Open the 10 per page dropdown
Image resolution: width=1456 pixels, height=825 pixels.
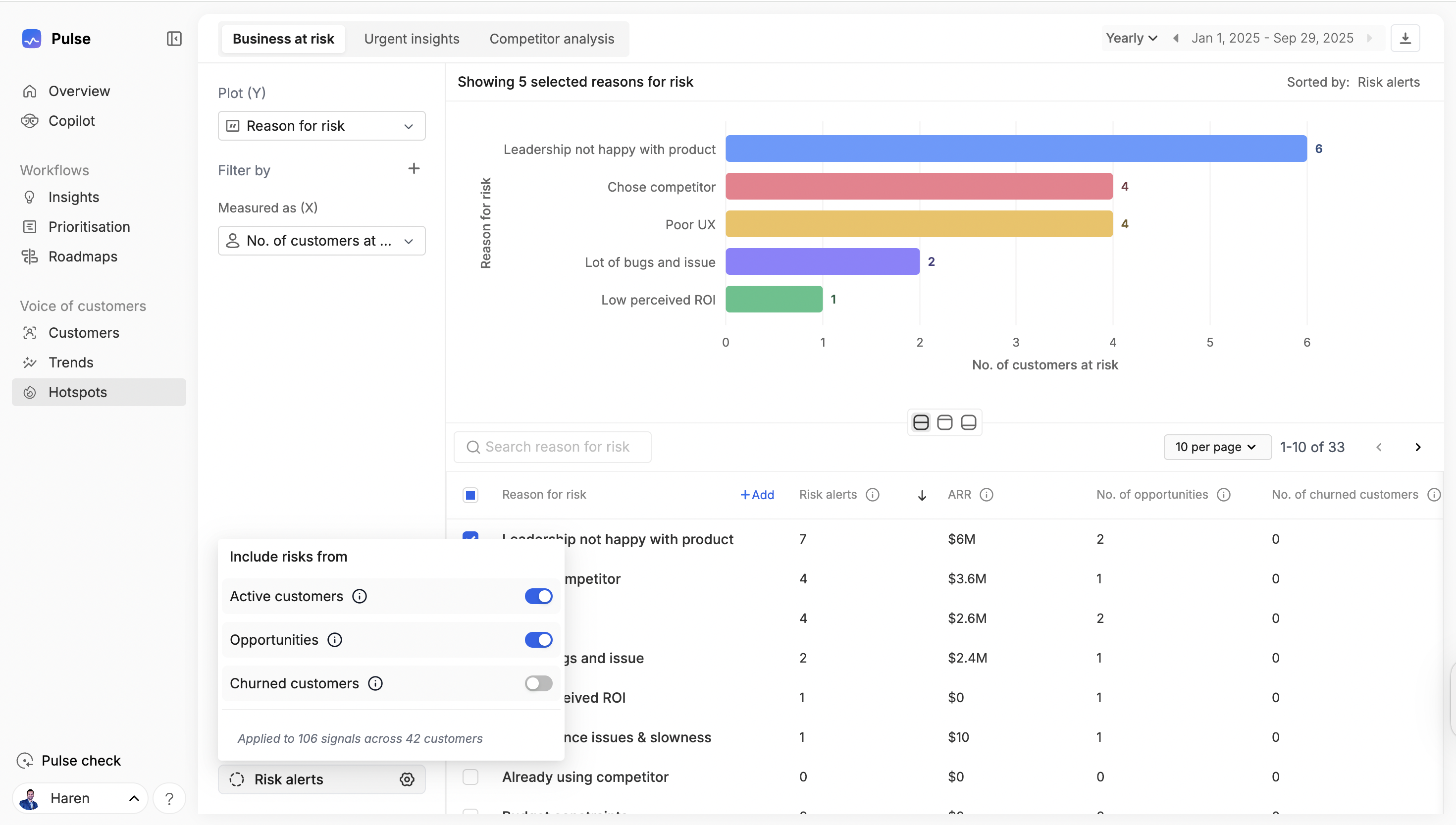coord(1216,447)
